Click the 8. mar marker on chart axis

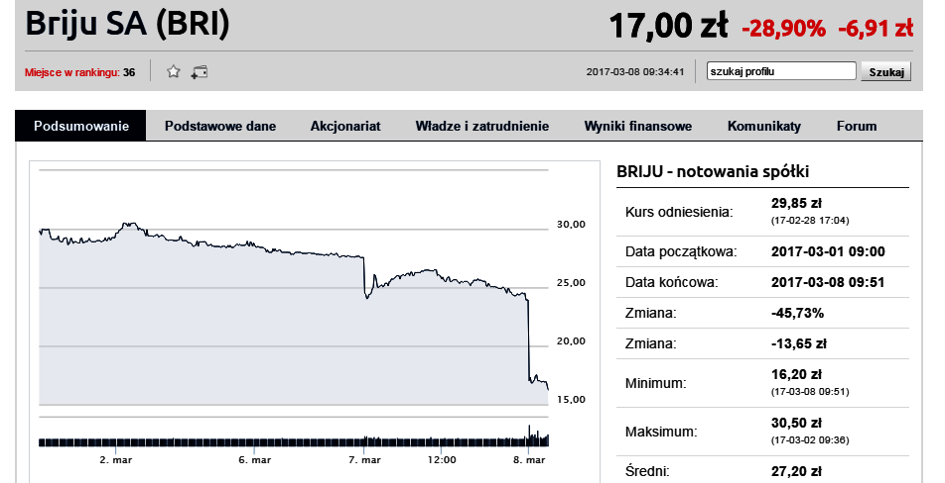pos(529,459)
